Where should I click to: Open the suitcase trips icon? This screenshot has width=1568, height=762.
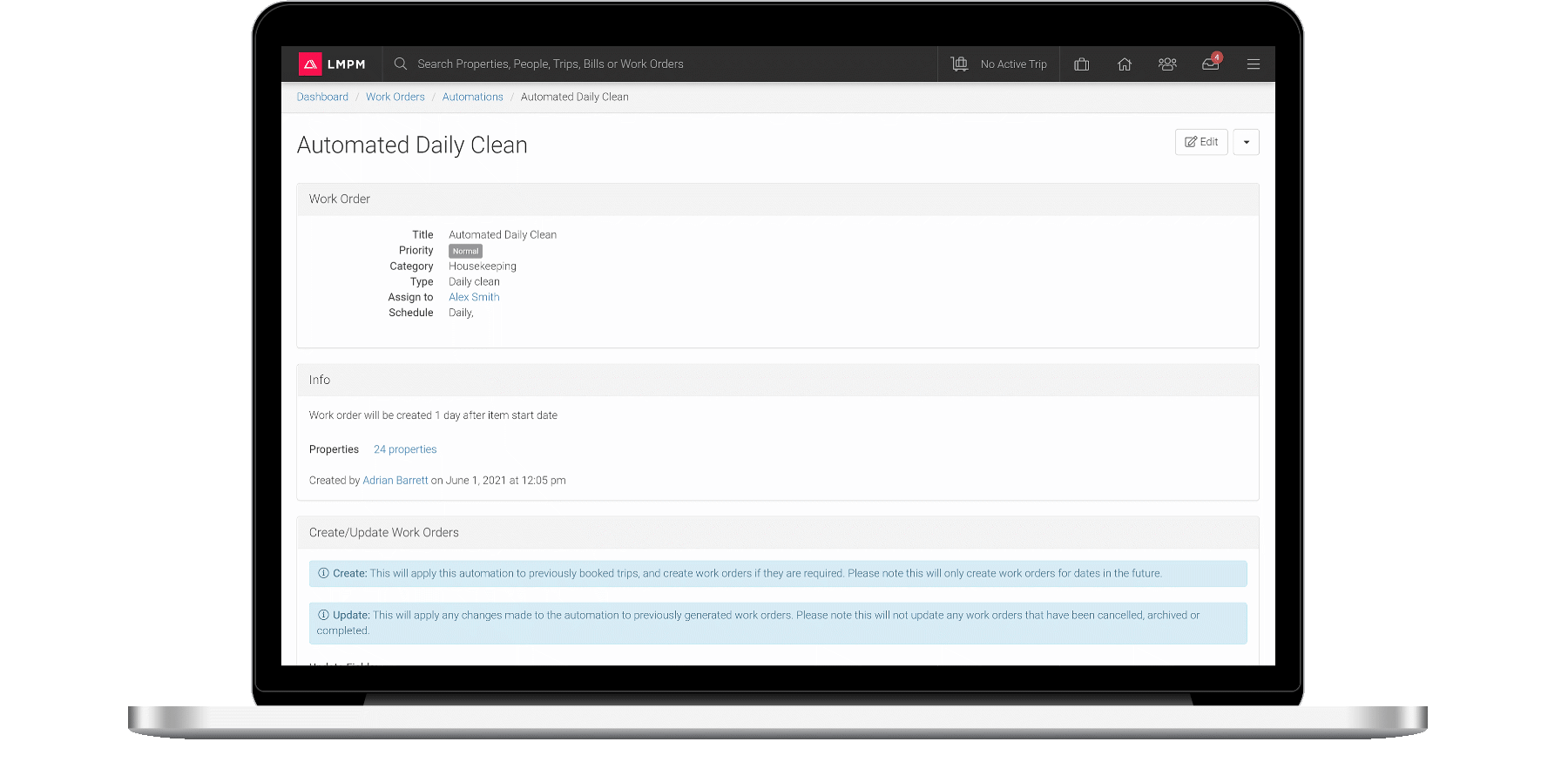(1082, 64)
